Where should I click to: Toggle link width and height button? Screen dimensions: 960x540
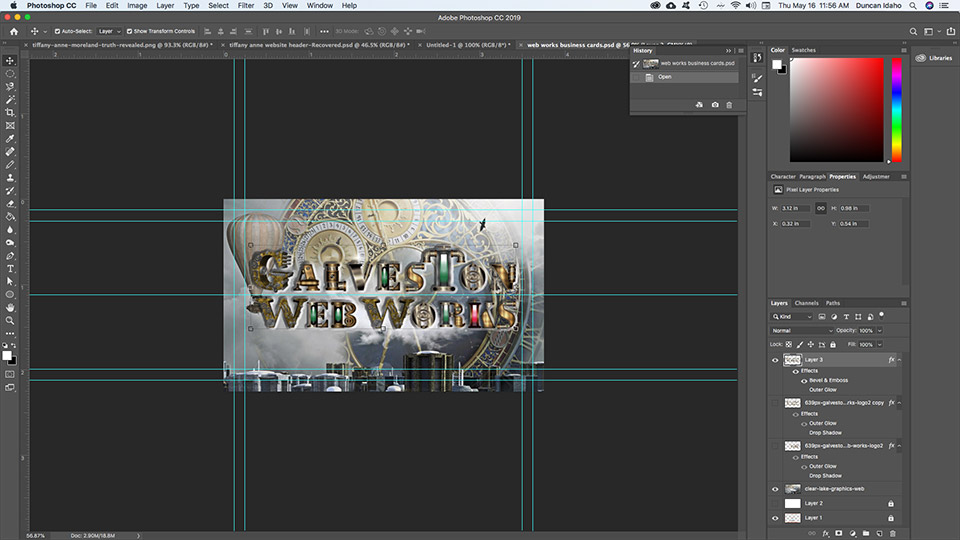click(x=821, y=208)
